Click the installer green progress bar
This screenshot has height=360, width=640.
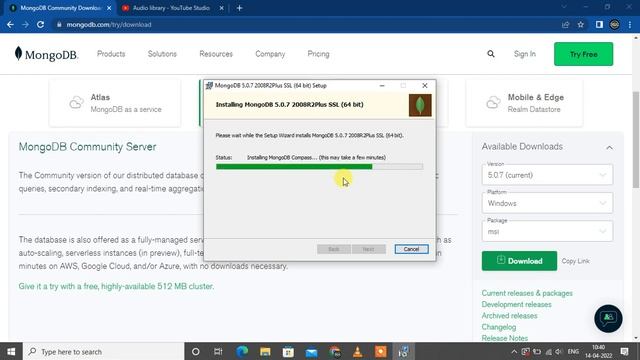coord(319,167)
